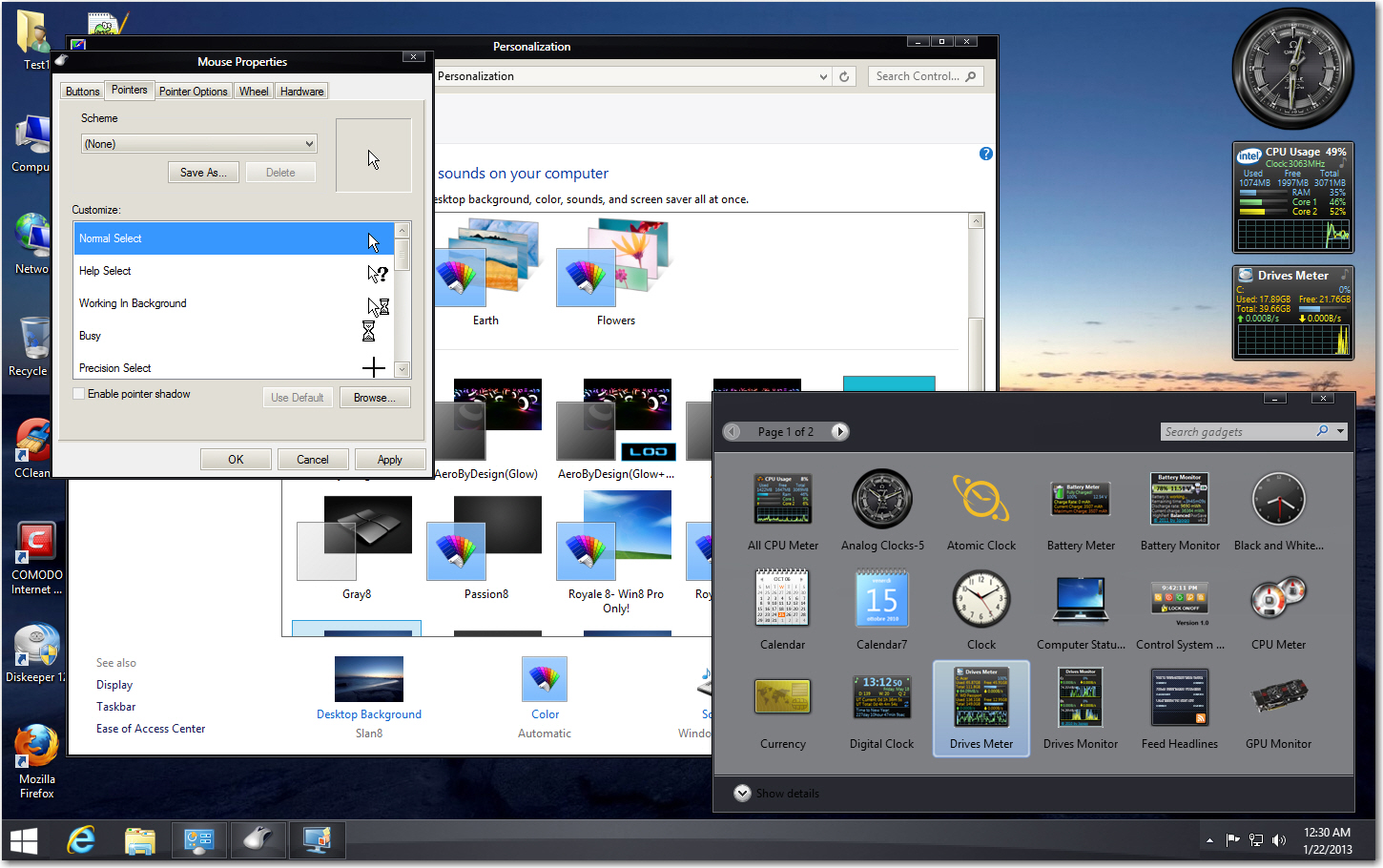Enable the pointer shadow checkbox

click(x=77, y=393)
